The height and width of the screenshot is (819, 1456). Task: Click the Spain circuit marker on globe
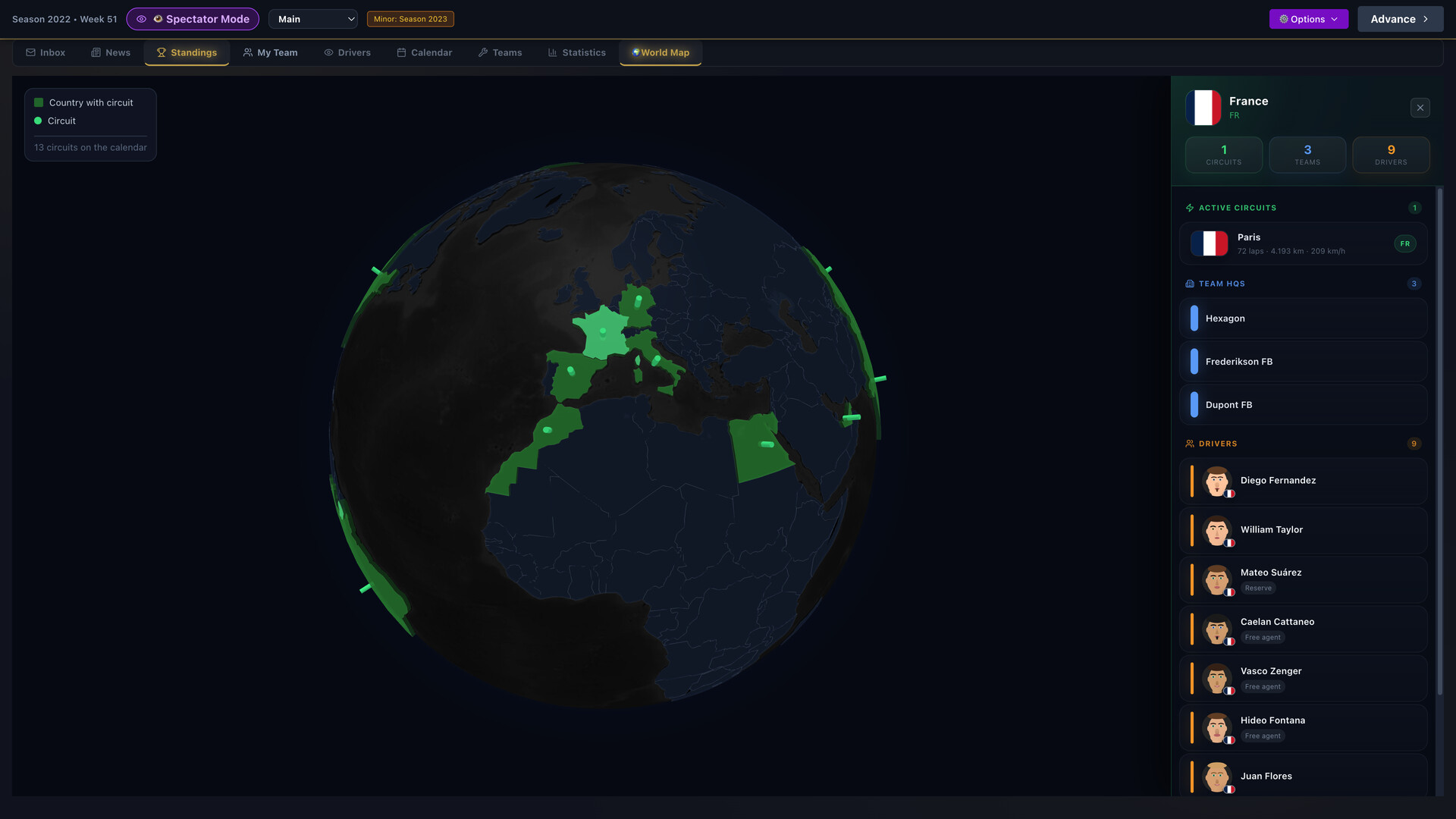coord(571,371)
